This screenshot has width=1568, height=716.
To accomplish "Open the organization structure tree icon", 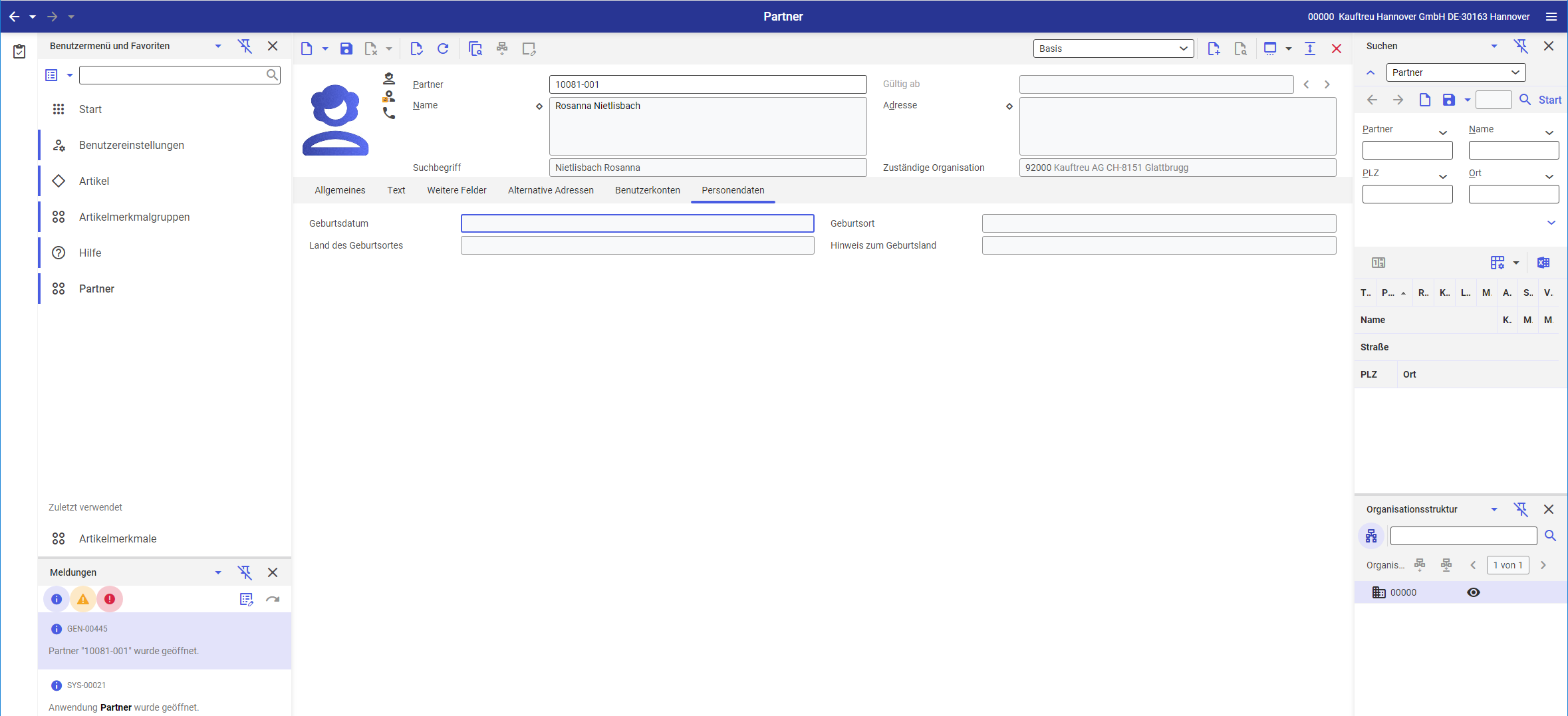I will coord(1372,536).
